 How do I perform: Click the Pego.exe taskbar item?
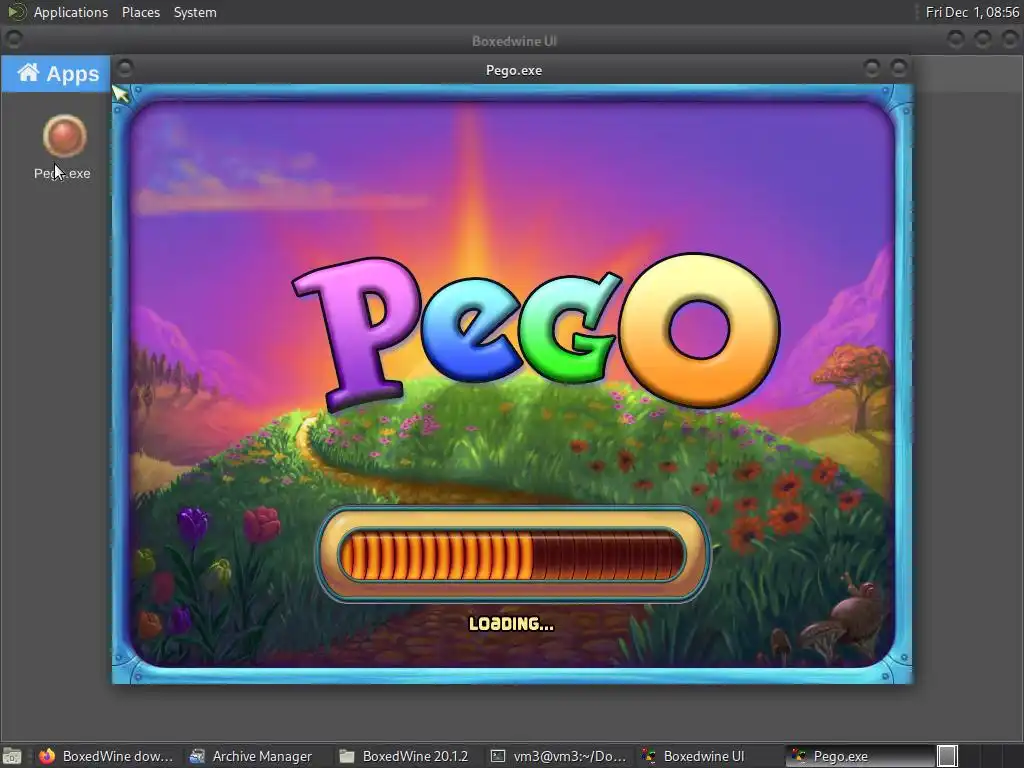pyautogui.click(x=859, y=756)
